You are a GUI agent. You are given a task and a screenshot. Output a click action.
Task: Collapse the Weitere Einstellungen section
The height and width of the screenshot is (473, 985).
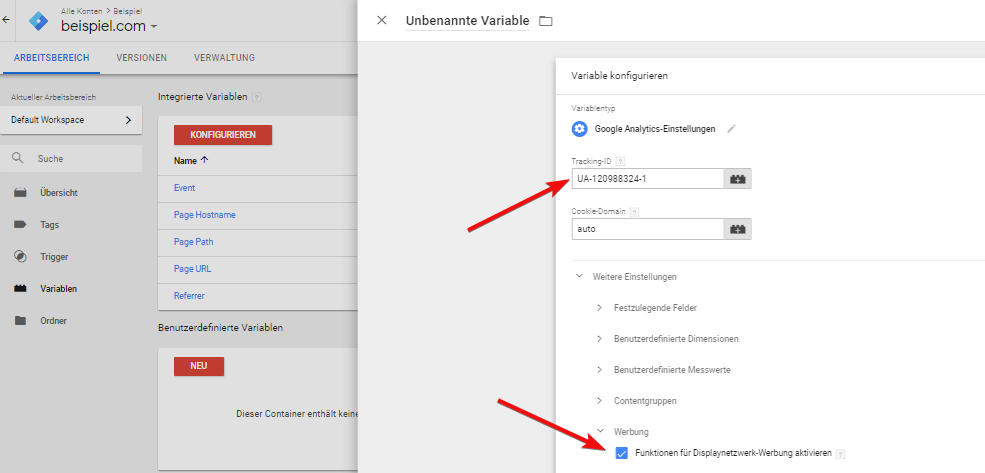pos(626,277)
